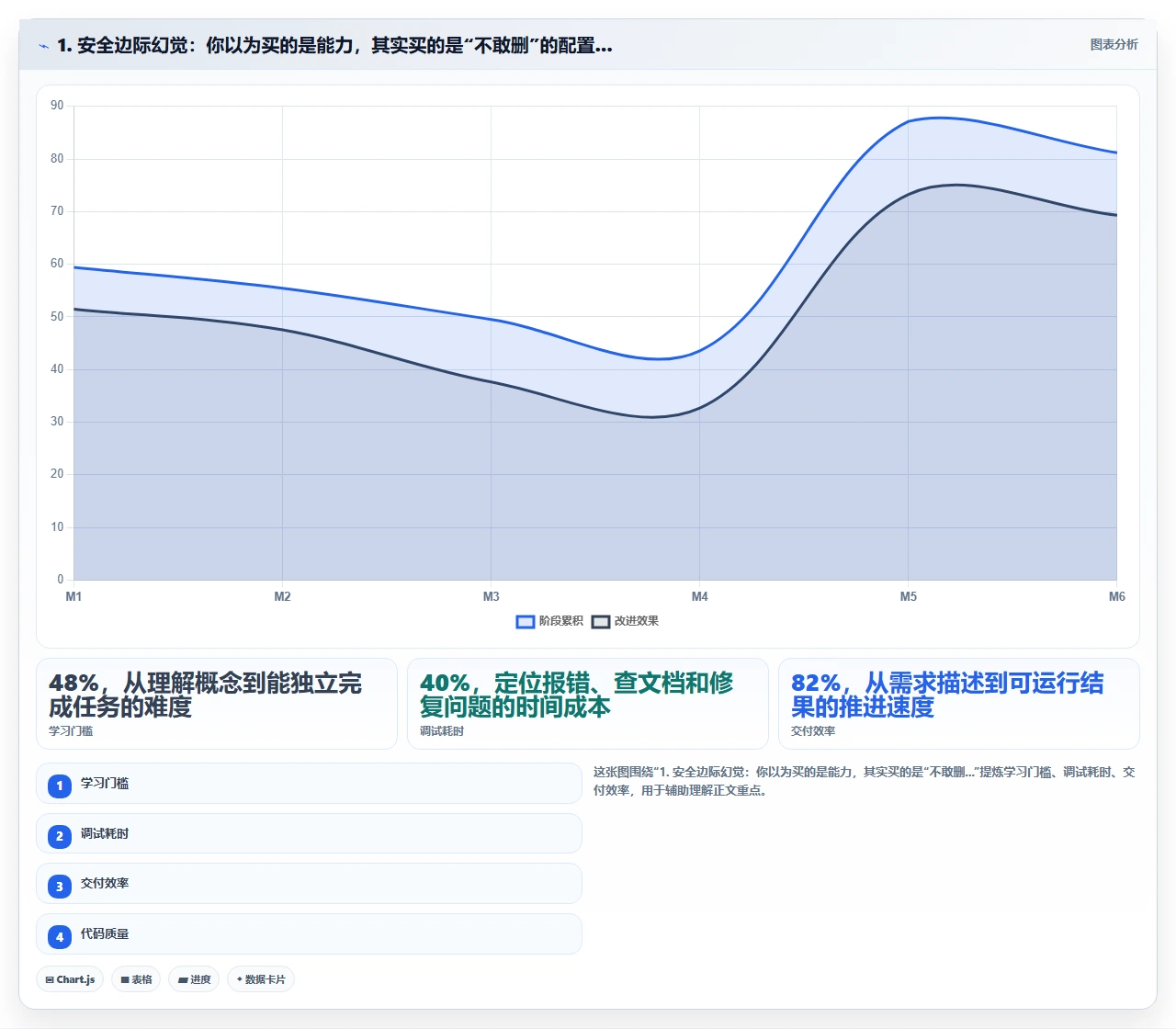Select the 48% 学习门槛 stat card

click(x=217, y=704)
